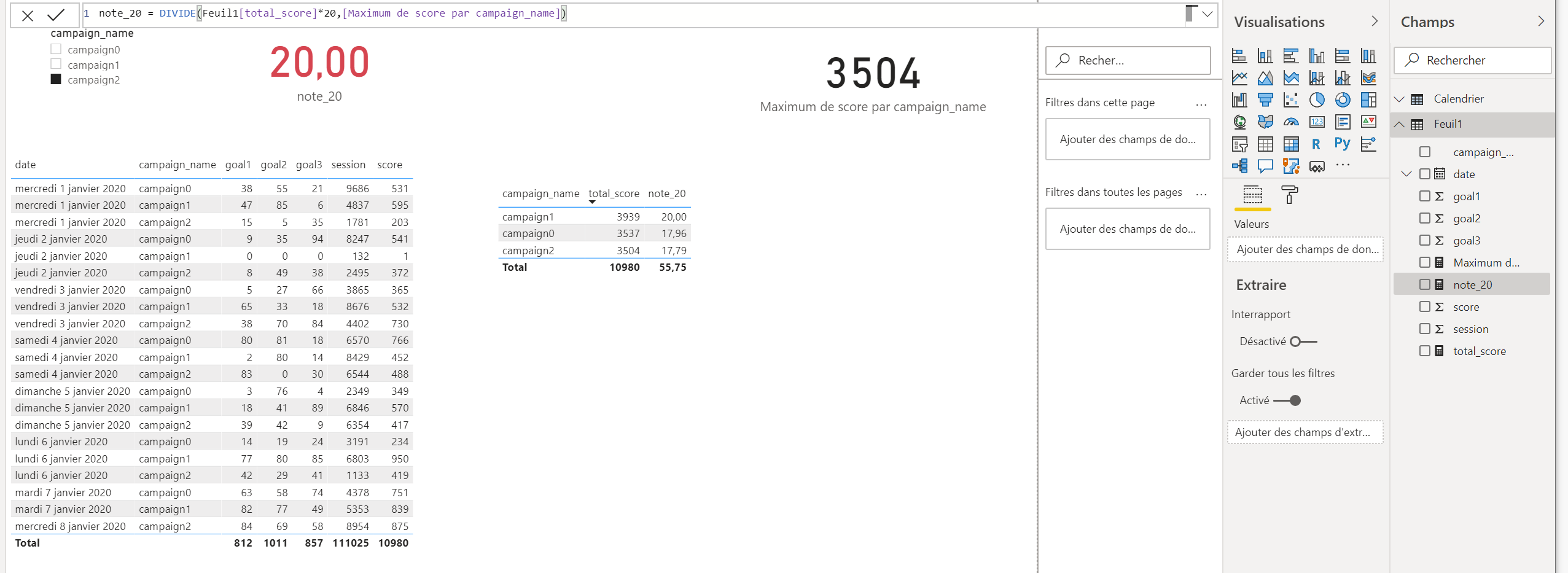
Task: Select the matrix visual
Action: (x=1291, y=144)
